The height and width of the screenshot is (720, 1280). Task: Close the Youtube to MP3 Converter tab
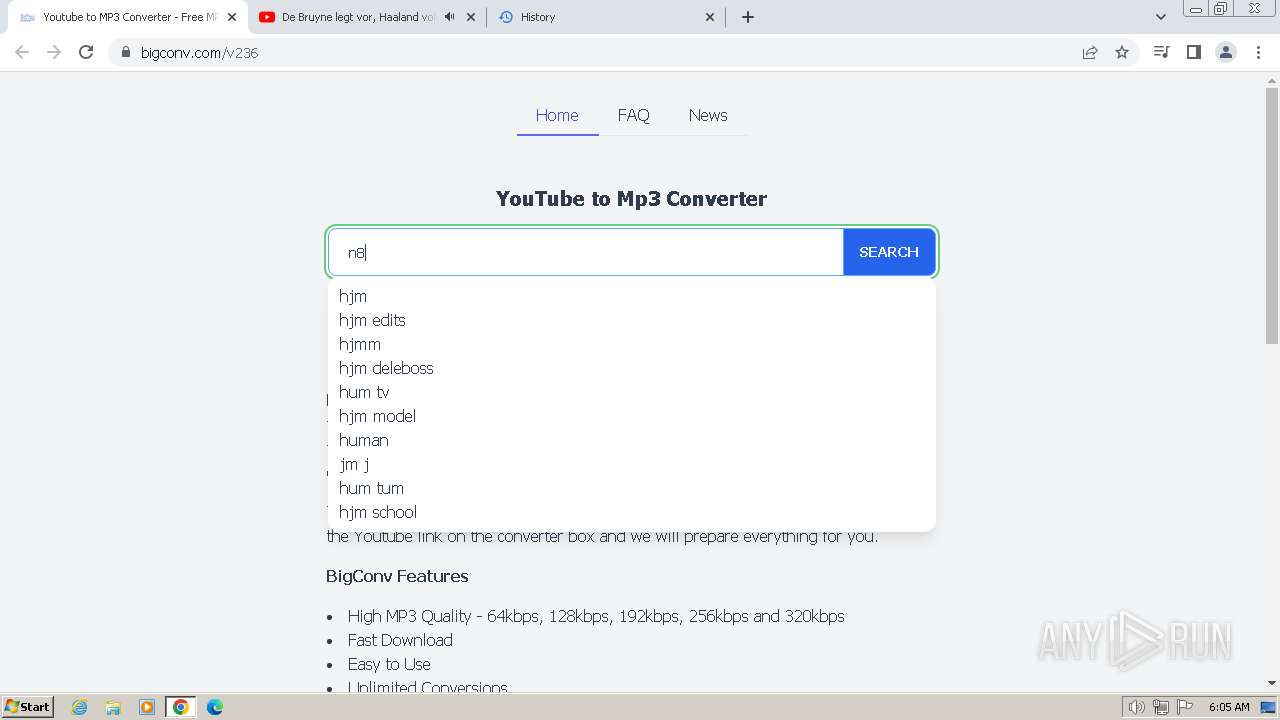pos(231,17)
